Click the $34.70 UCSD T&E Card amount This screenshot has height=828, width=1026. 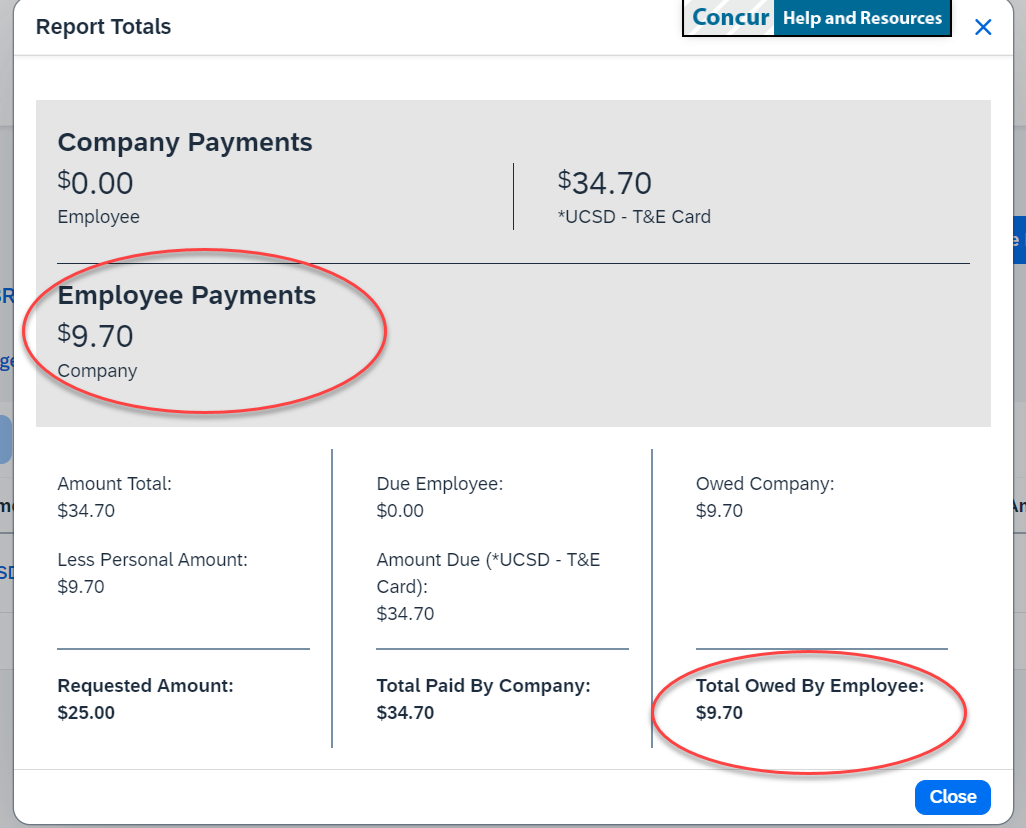point(605,183)
